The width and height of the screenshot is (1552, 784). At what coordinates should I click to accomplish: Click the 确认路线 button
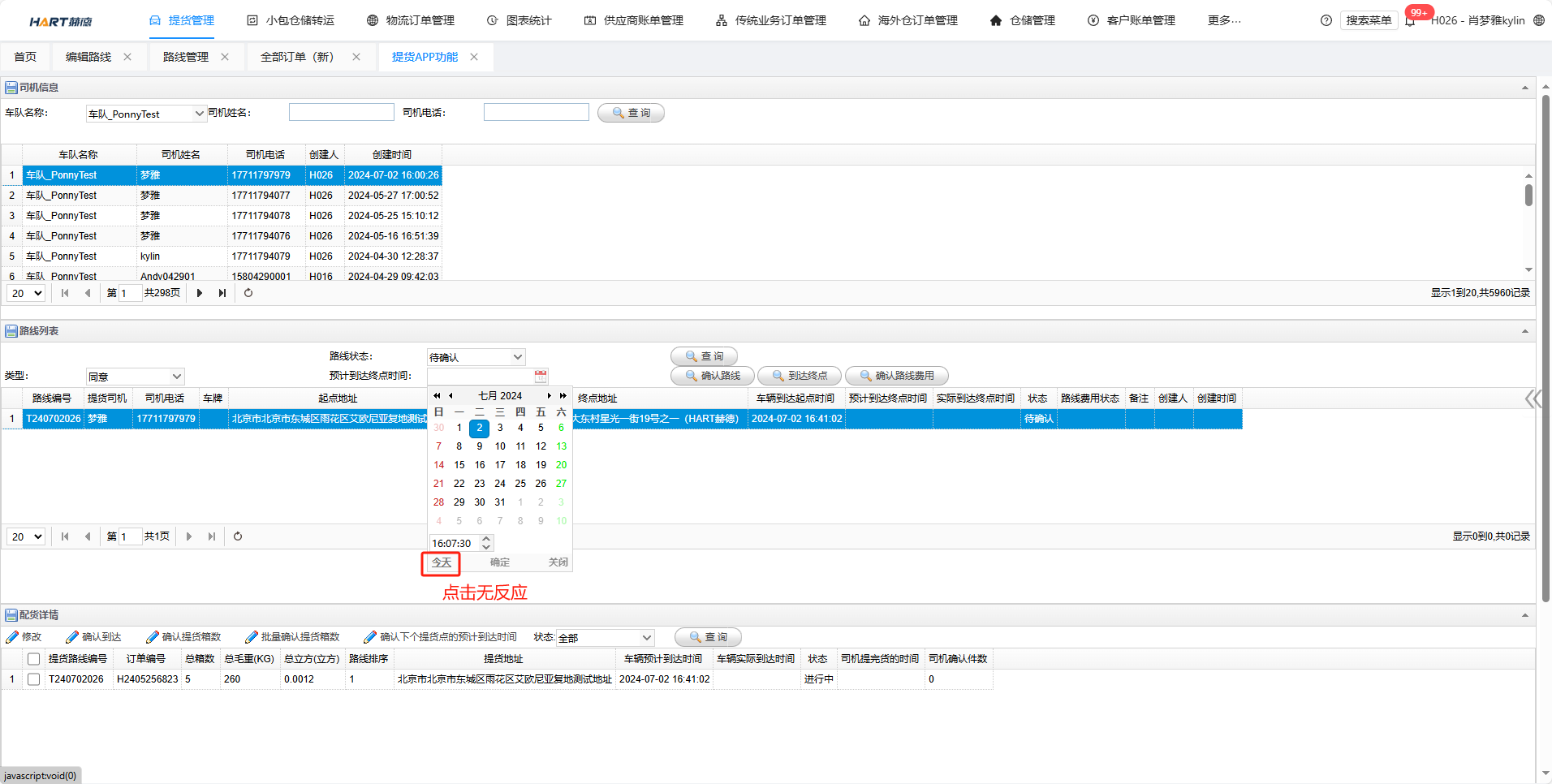click(x=713, y=376)
